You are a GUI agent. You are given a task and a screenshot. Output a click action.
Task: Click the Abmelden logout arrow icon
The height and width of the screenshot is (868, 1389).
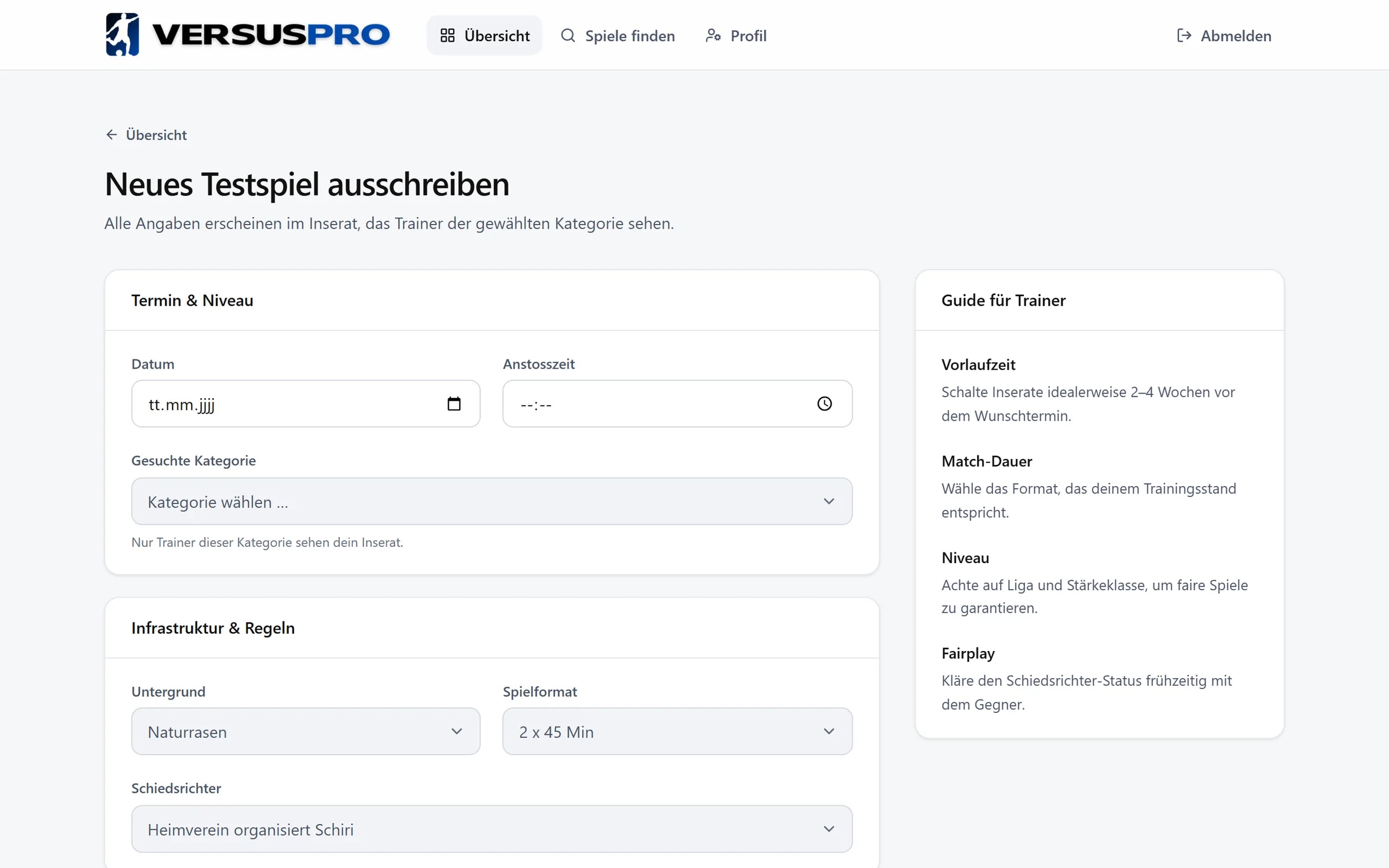pos(1184,35)
